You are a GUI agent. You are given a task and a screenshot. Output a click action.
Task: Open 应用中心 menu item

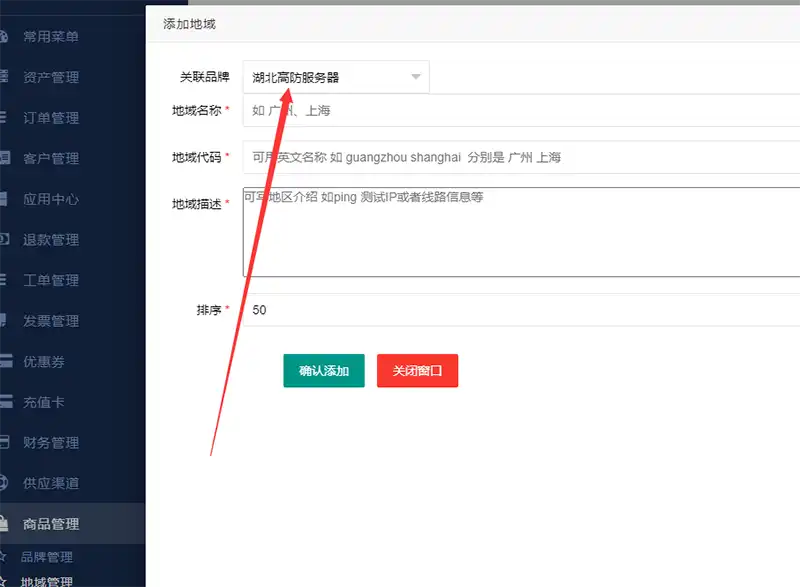pos(51,199)
